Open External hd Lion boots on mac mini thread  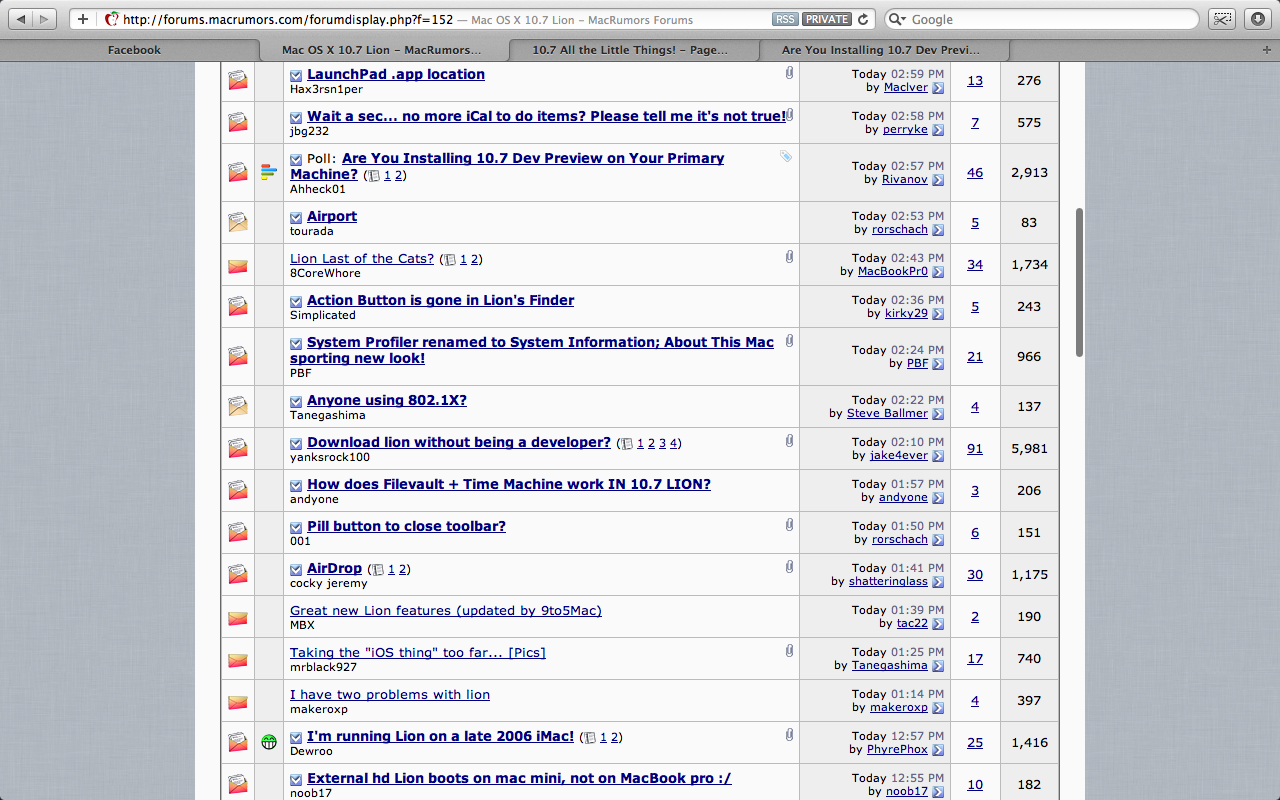tap(519, 778)
